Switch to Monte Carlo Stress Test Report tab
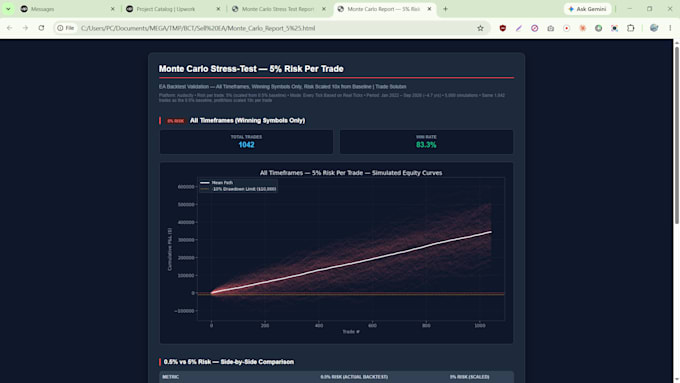Image resolution: width=680 pixels, height=383 pixels. [x=278, y=9]
